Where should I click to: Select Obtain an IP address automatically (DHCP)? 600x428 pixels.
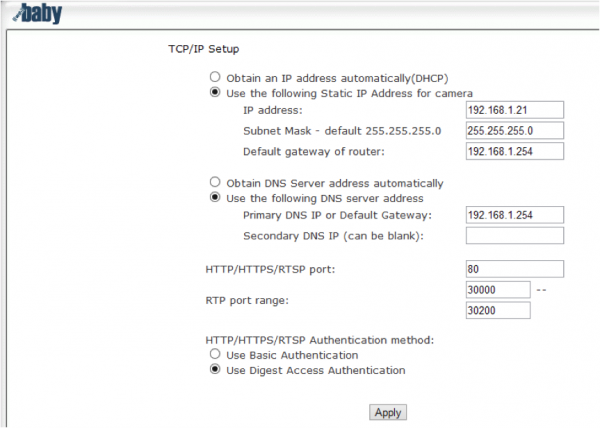[215, 77]
